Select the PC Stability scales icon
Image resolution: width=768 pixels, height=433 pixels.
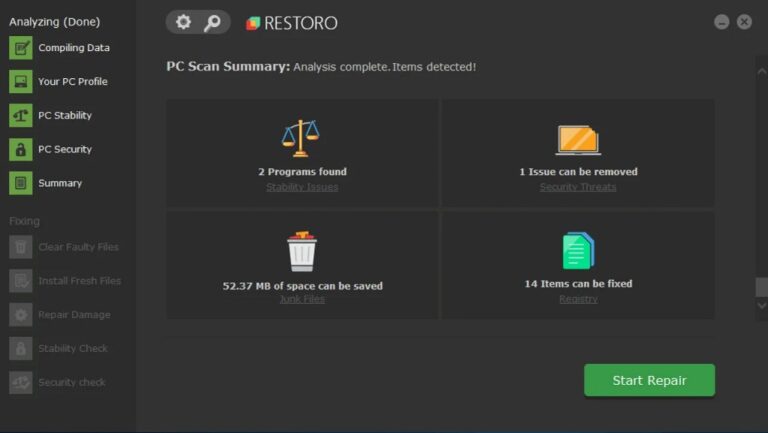coord(21,116)
